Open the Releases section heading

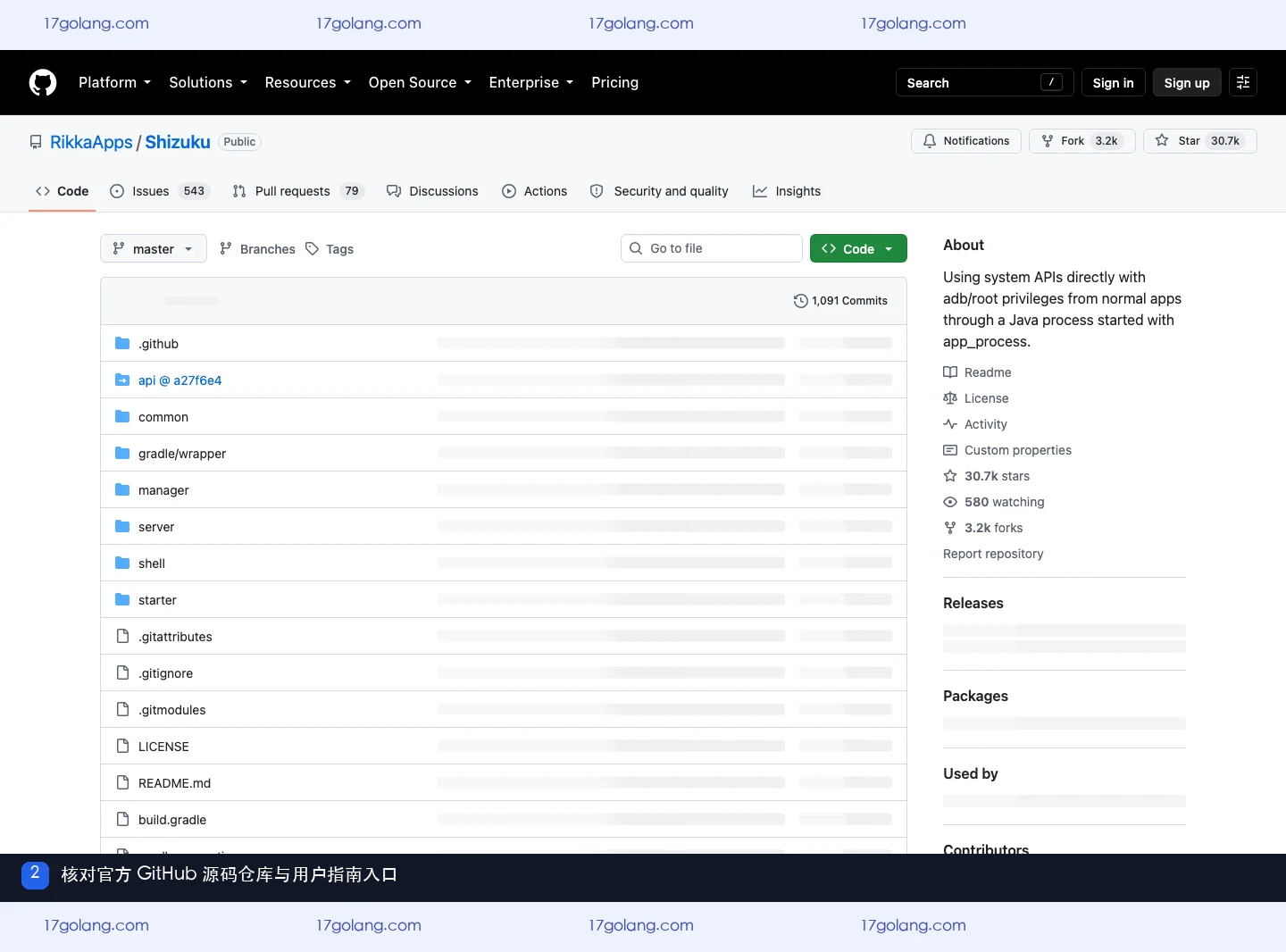coord(973,604)
